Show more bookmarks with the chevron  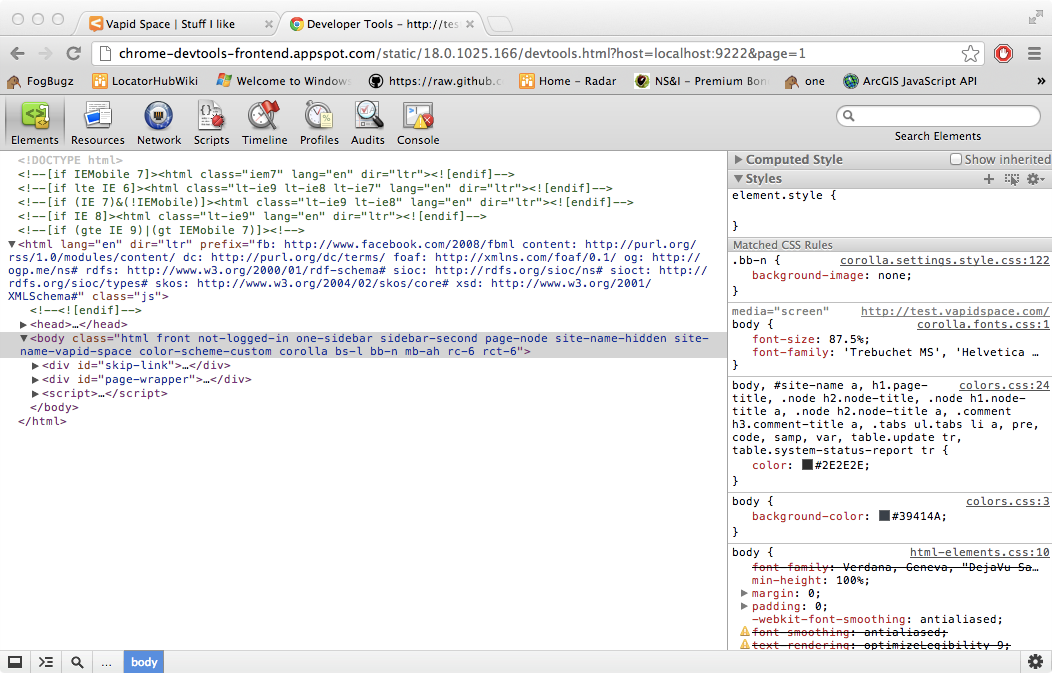click(x=1041, y=81)
